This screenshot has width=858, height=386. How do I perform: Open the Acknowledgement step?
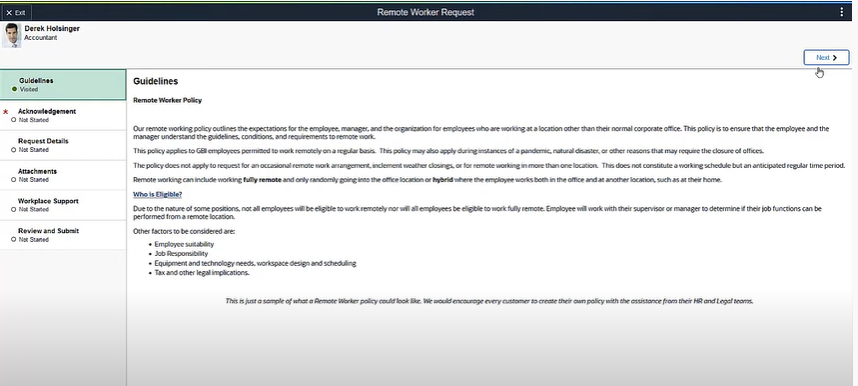click(x=63, y=115)
